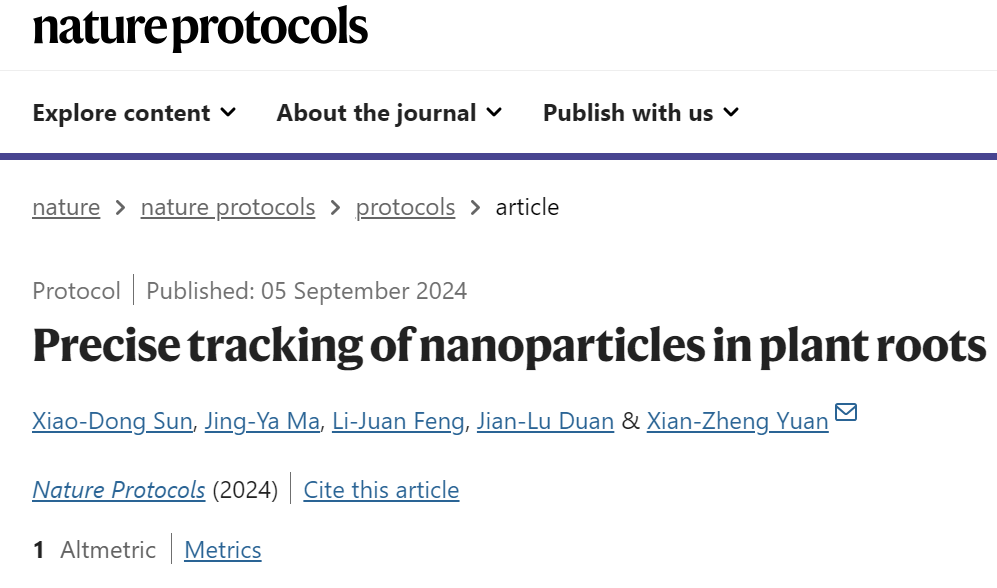997x588 pixels.
Task: Expand the Explore content chevron
Action: pyautogui.click(x=228, y=113)
